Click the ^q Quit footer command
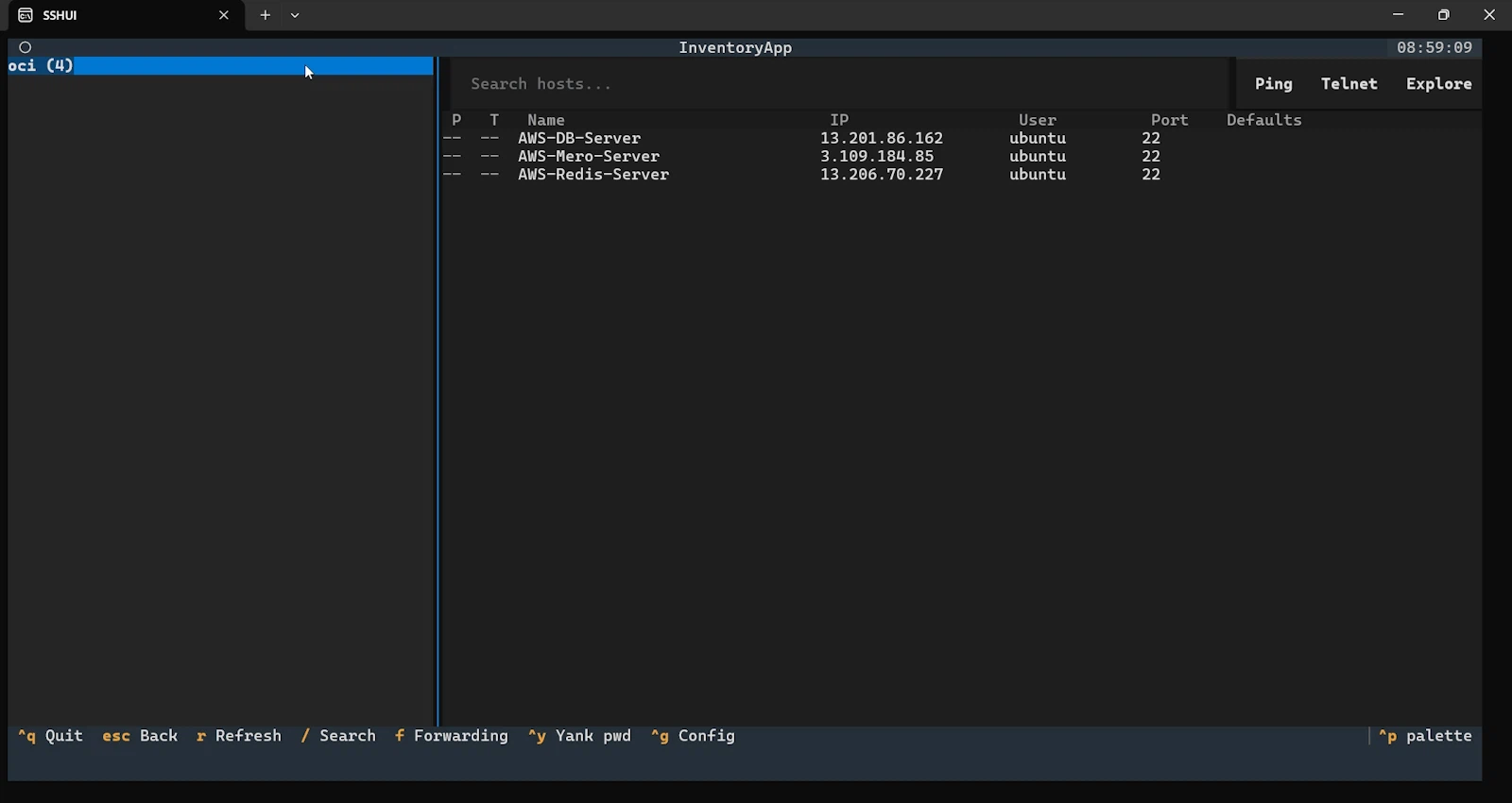 click(51, 736)
